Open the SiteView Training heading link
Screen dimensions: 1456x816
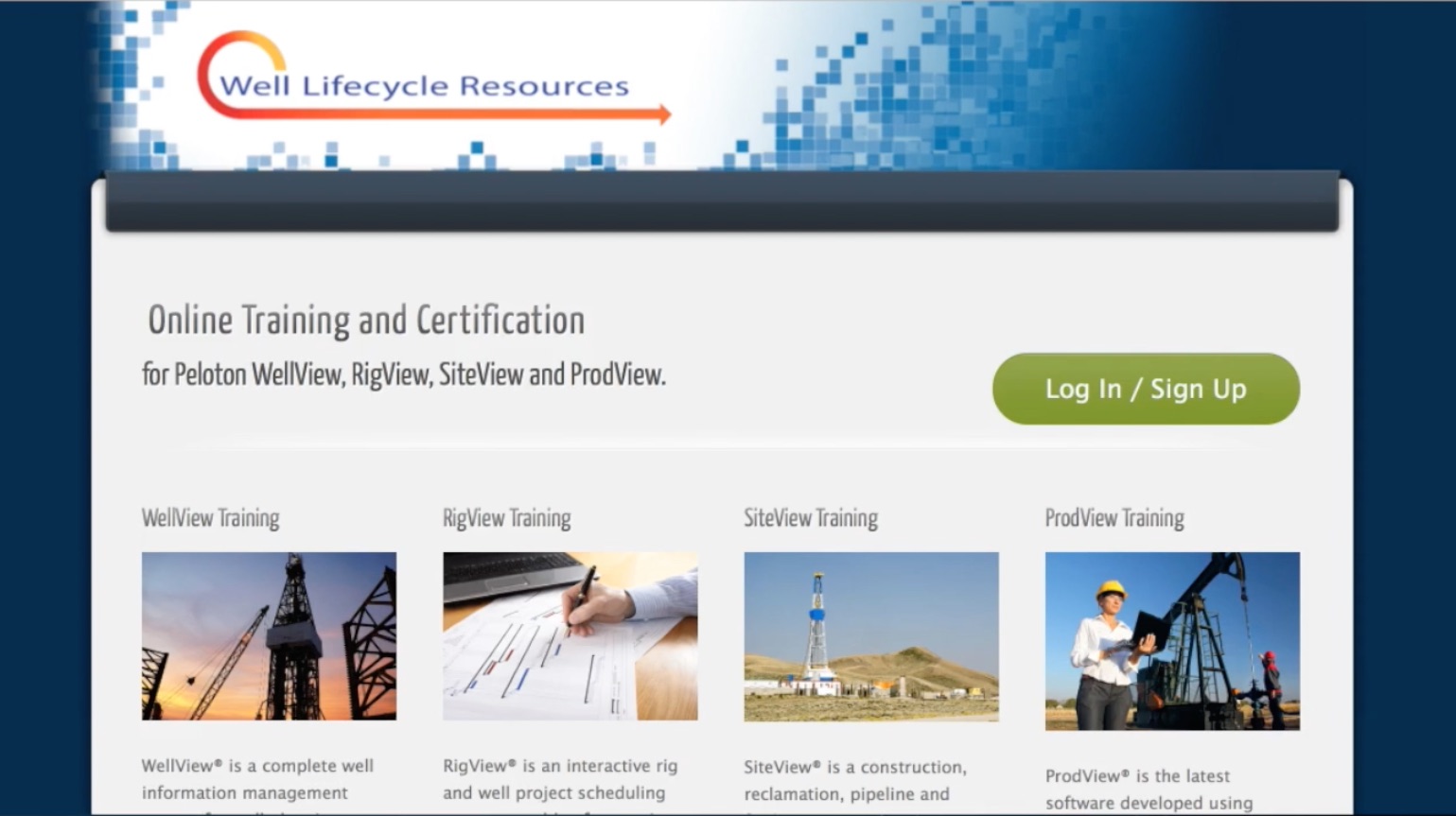810,518
